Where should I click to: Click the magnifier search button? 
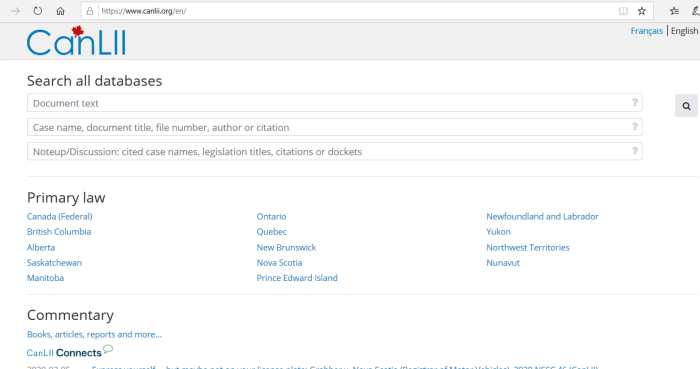(686, 106)
